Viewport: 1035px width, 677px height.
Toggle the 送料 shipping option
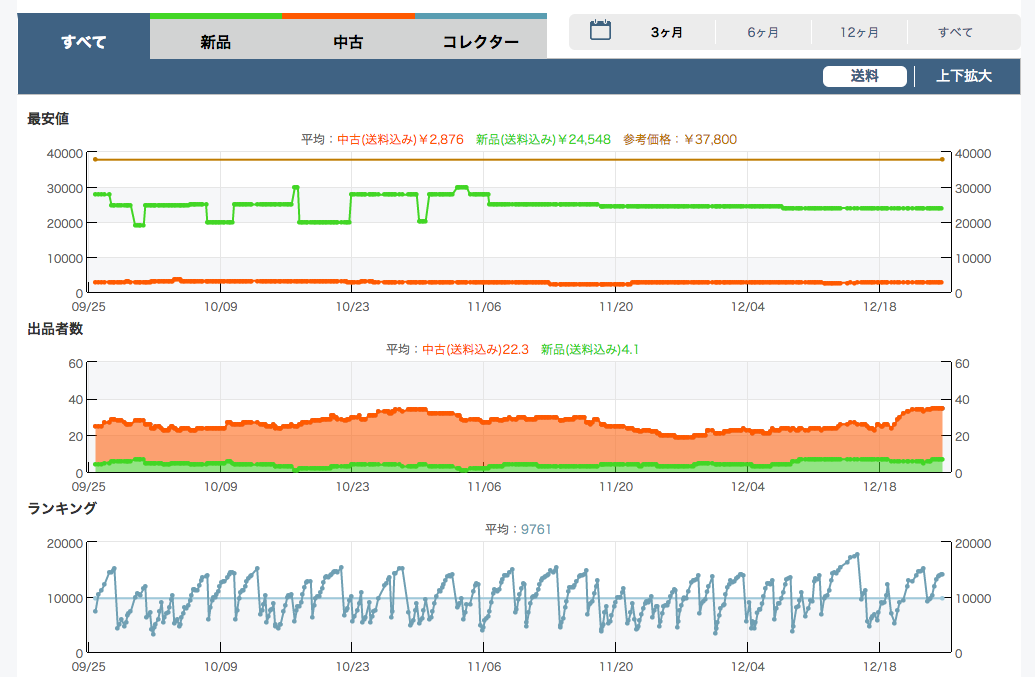(864, 76)
